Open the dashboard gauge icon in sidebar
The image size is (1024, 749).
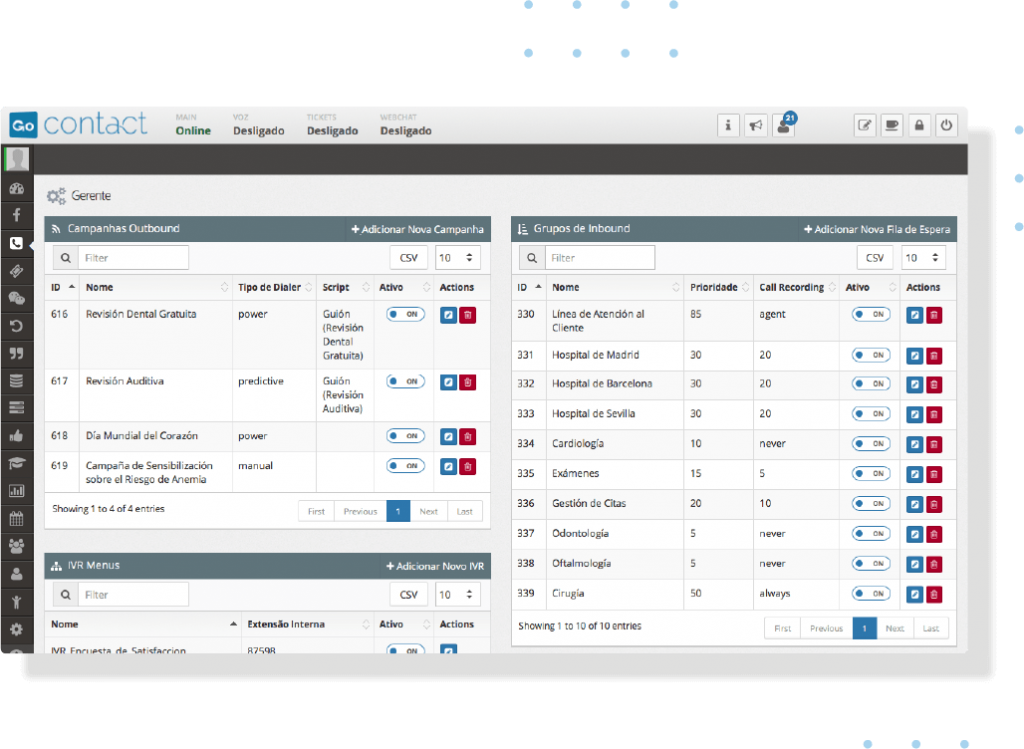tap(16, 189)
